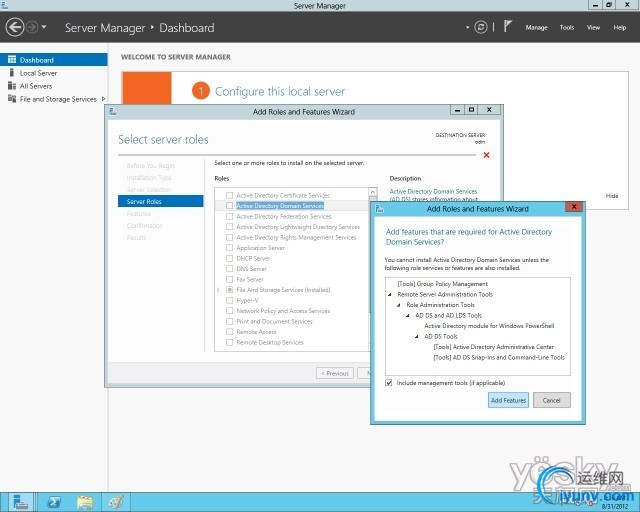The height and width of the screenshot is (512, 640).
Task: Click the orange step 1 circle icon
Action: pos(200,91)
